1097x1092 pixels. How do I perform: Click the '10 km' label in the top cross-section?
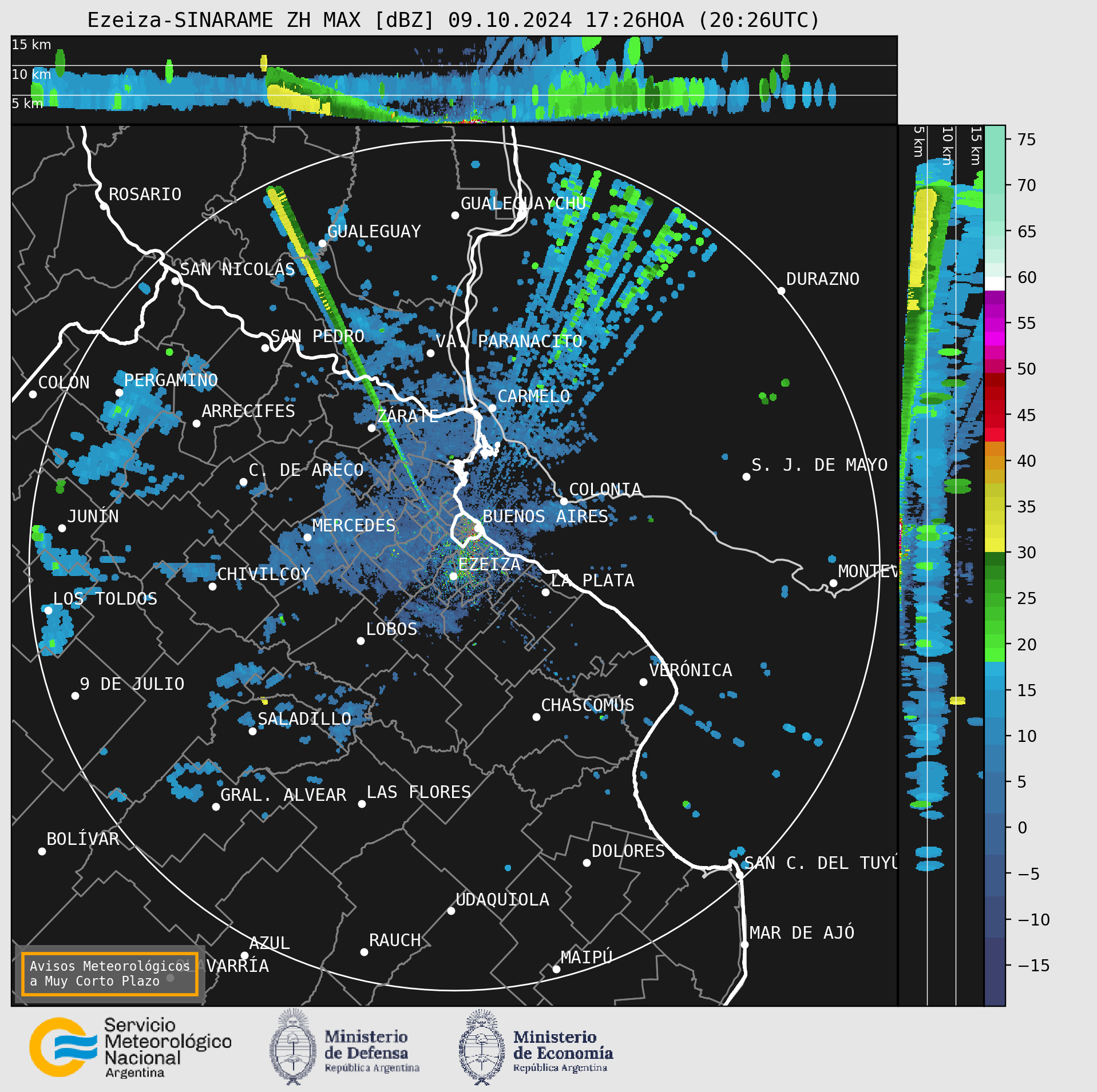click(x=31, y=74)
